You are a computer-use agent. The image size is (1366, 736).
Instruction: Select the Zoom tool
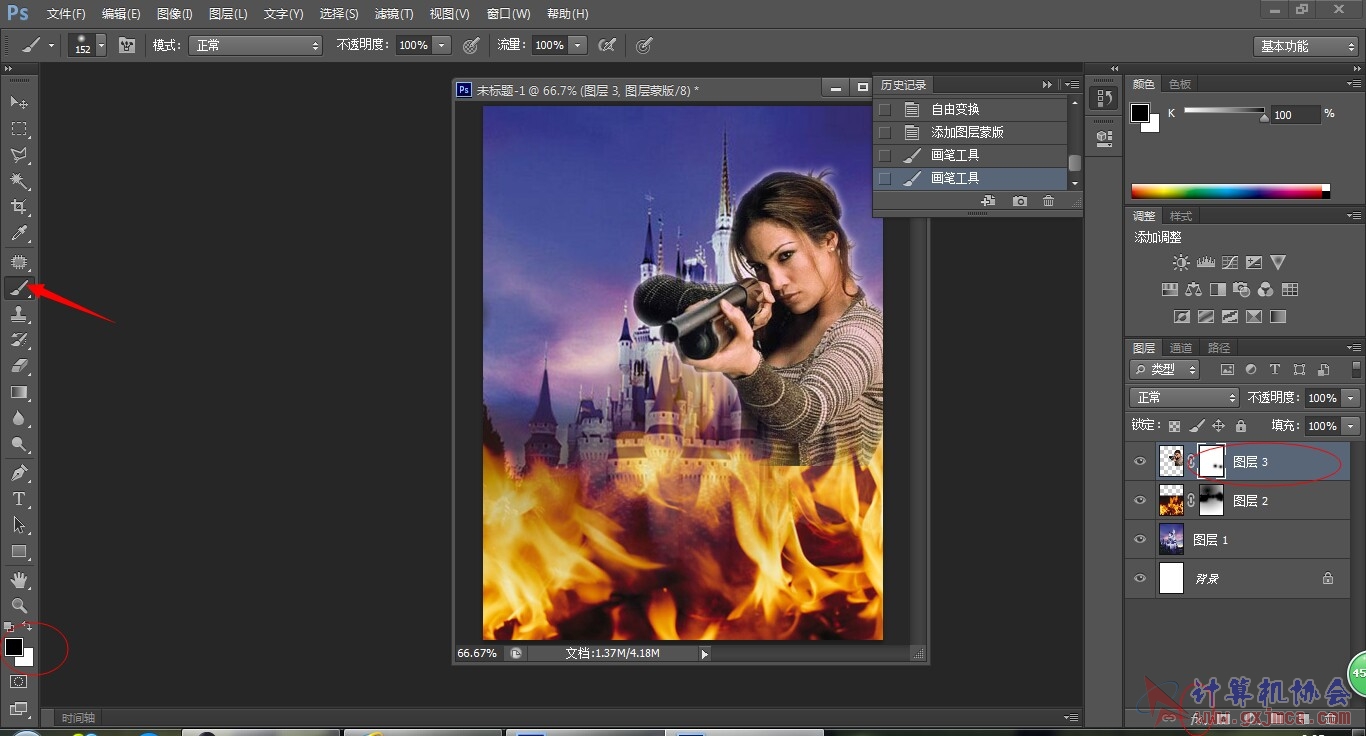pos(19,605)
